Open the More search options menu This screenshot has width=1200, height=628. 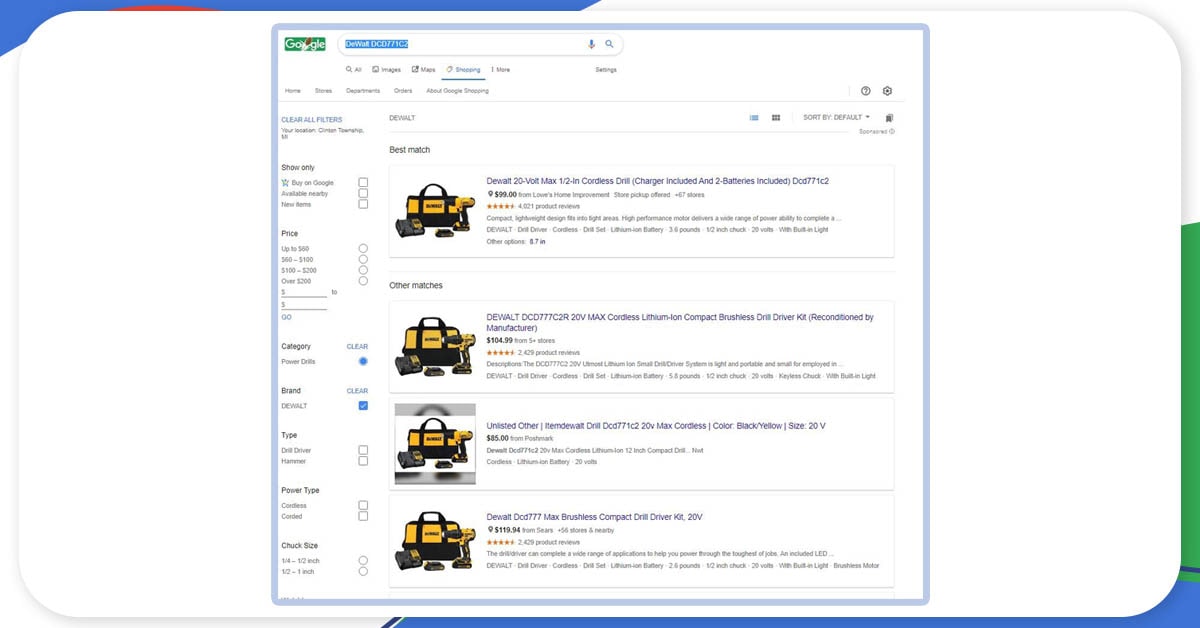[500, 70]
